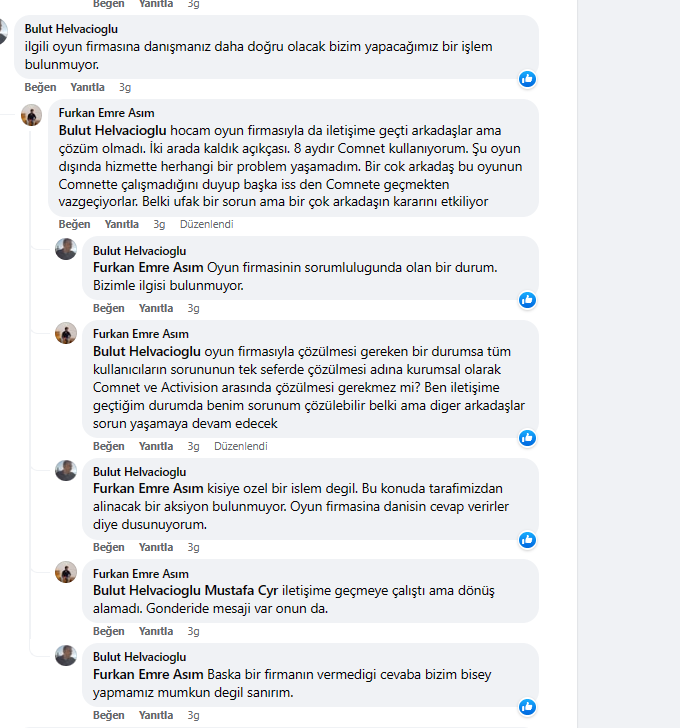This screenshot has height=728, width=680.
Task: Open Furkan Emre Asım avatar on first reply
Action: tap(32, 115)
